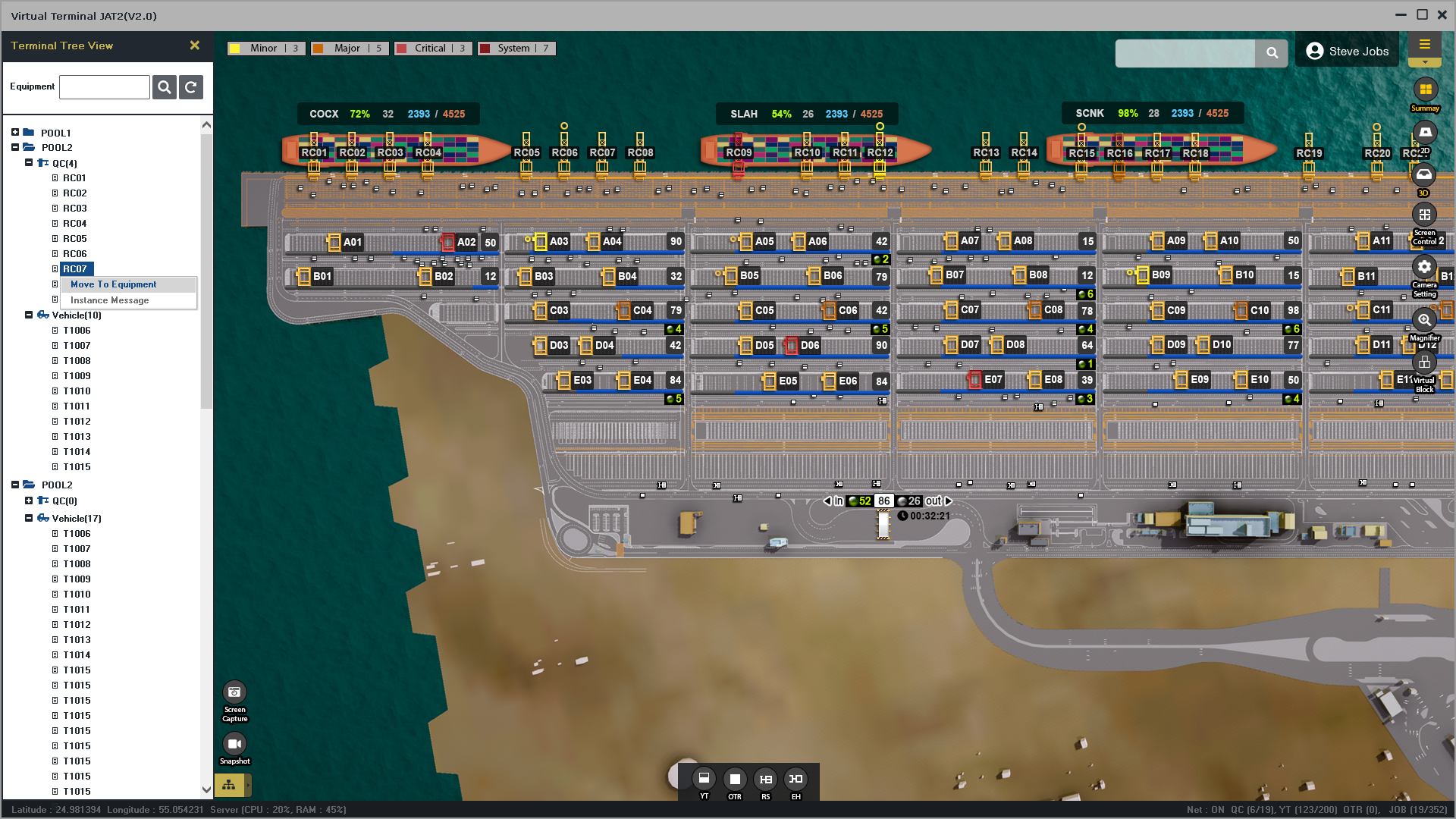Image resolution: width=1456 pixels, height=819 pixels.
Task: Click the Screen Capture camera icon
Action: click(234, 692)
